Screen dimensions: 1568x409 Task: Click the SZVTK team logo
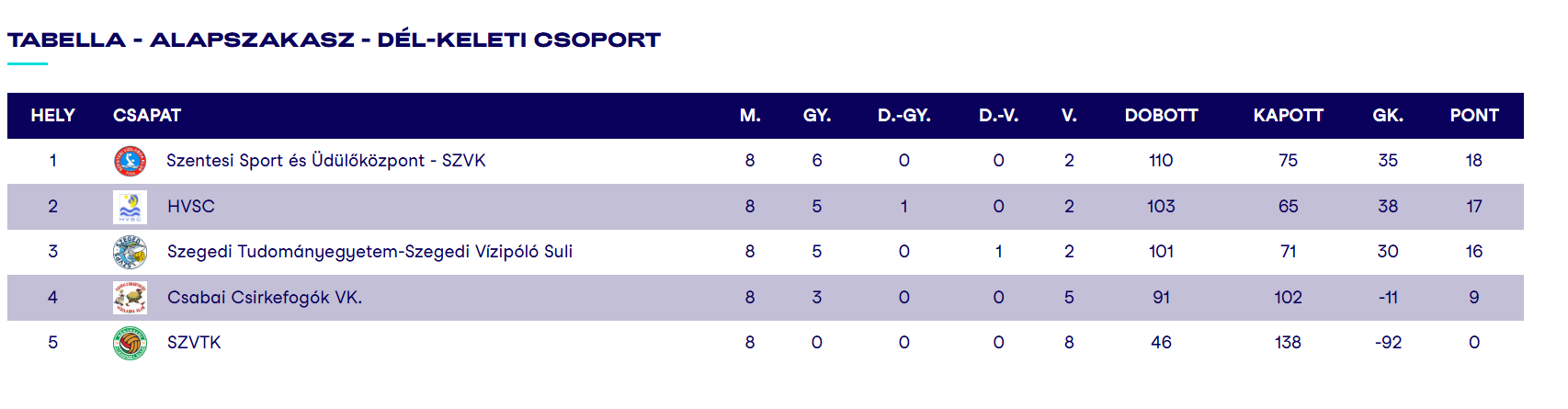tap(130, 343)
